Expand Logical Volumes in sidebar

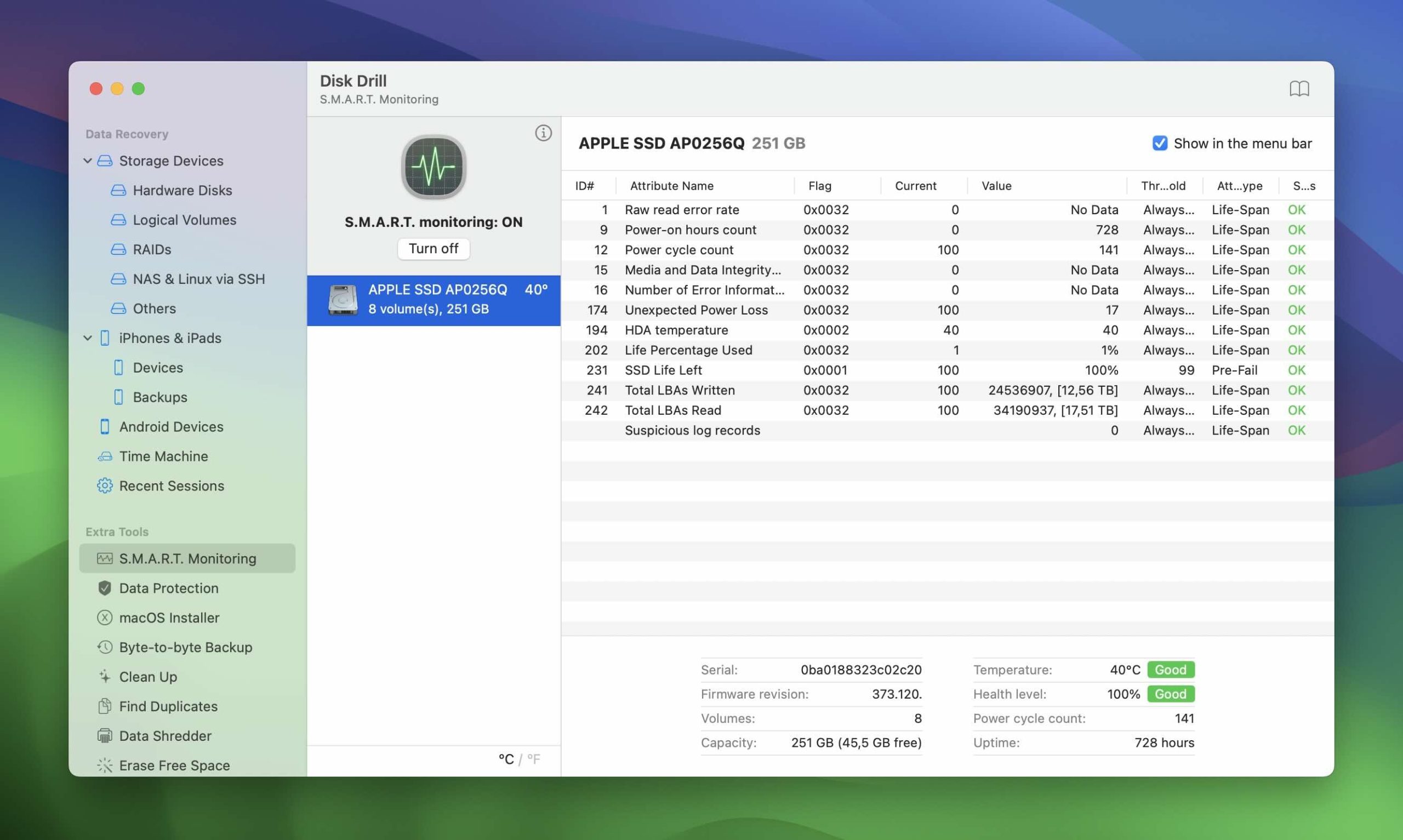[184, 219]
